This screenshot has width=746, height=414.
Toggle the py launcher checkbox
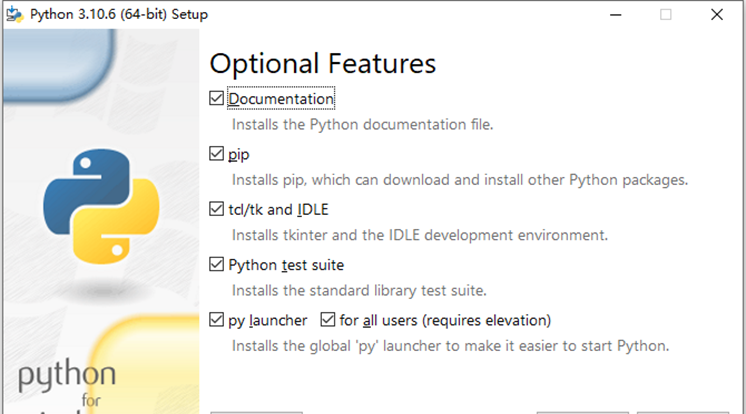[x=216, y=319]
